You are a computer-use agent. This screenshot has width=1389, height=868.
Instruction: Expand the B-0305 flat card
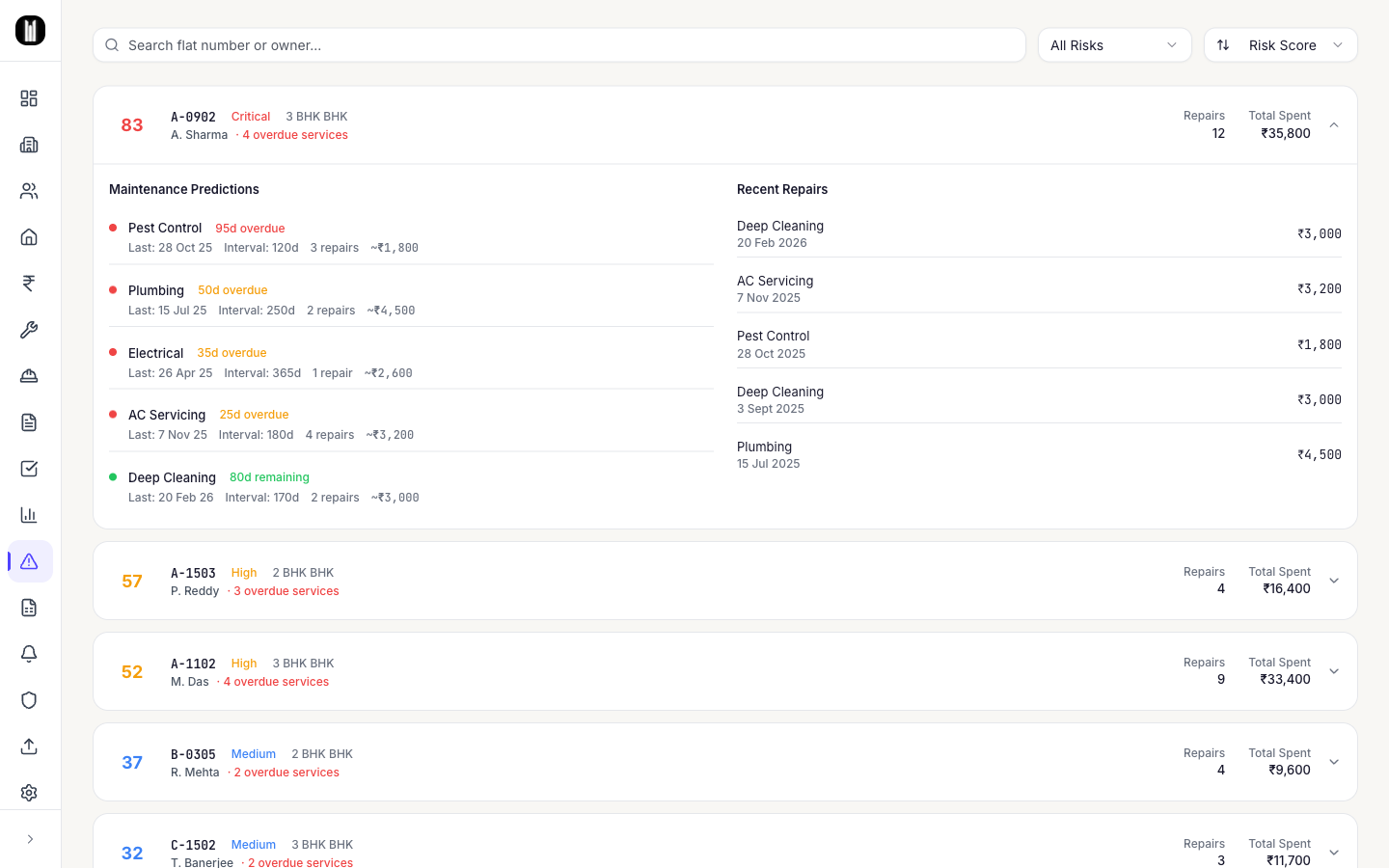(1334, 762)
